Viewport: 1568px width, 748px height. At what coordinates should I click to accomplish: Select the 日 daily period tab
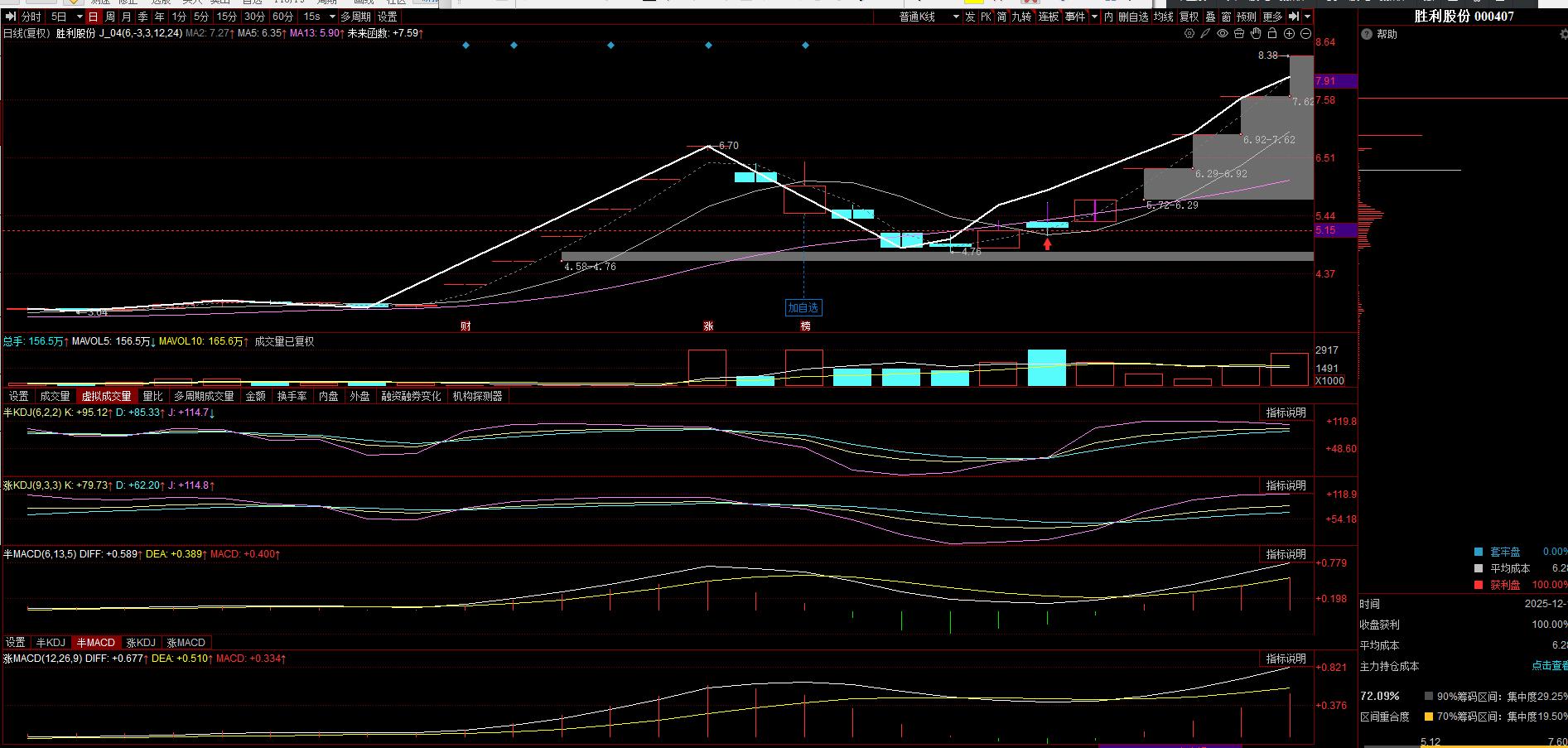pyautogui.click(x=93, y=17)
